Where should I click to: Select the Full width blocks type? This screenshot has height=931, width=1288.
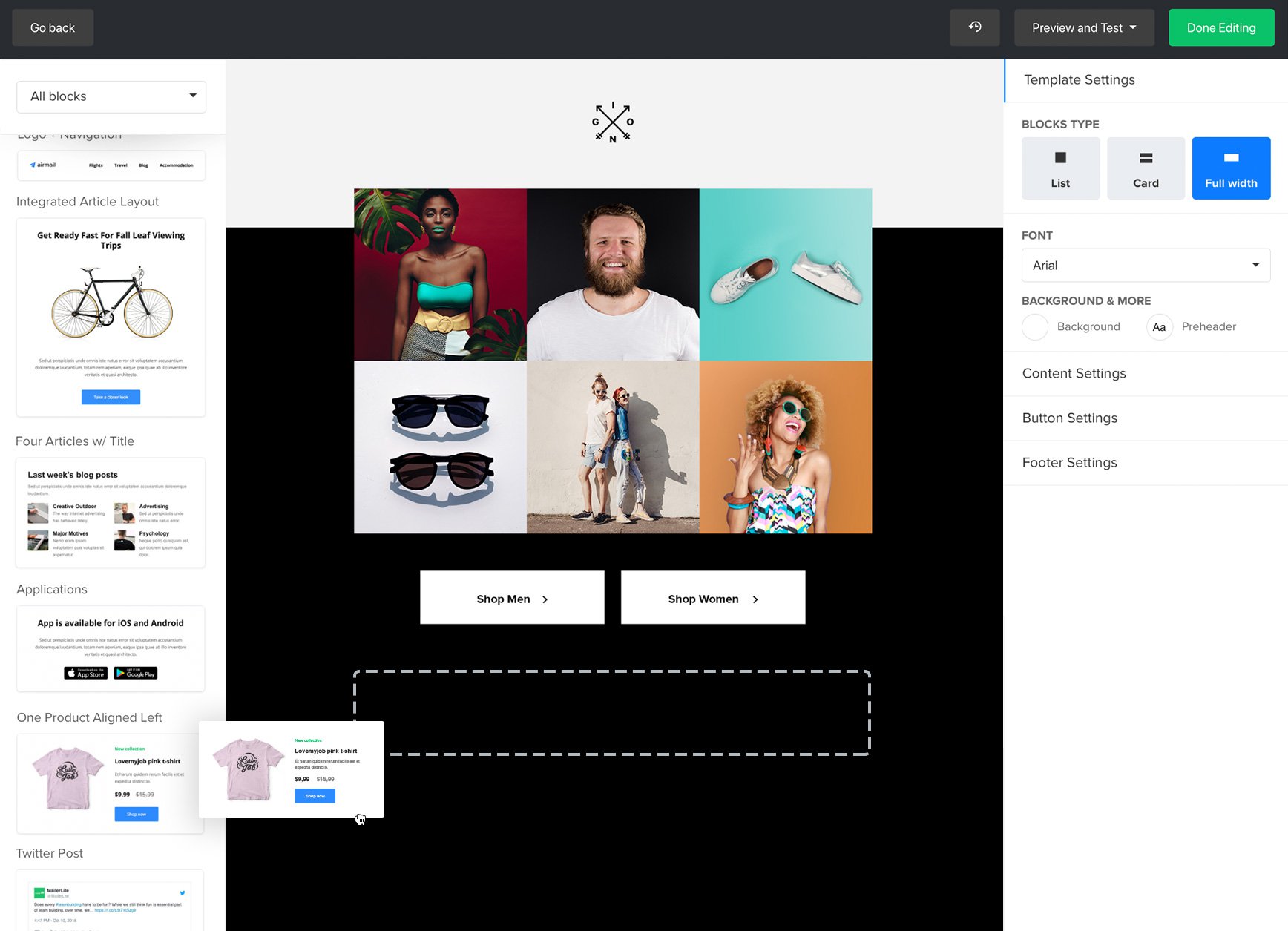(1231, 168)
